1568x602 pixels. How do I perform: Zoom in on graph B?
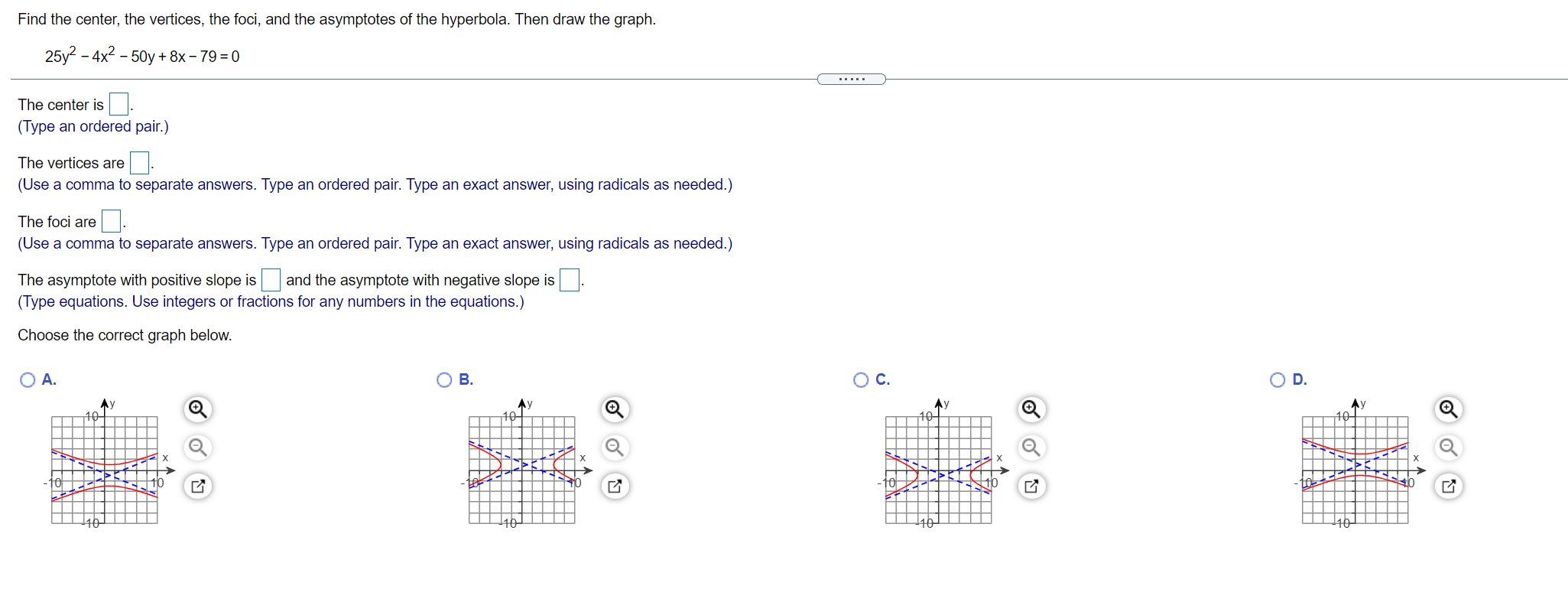pyautogui.click(x=614, y=409)
